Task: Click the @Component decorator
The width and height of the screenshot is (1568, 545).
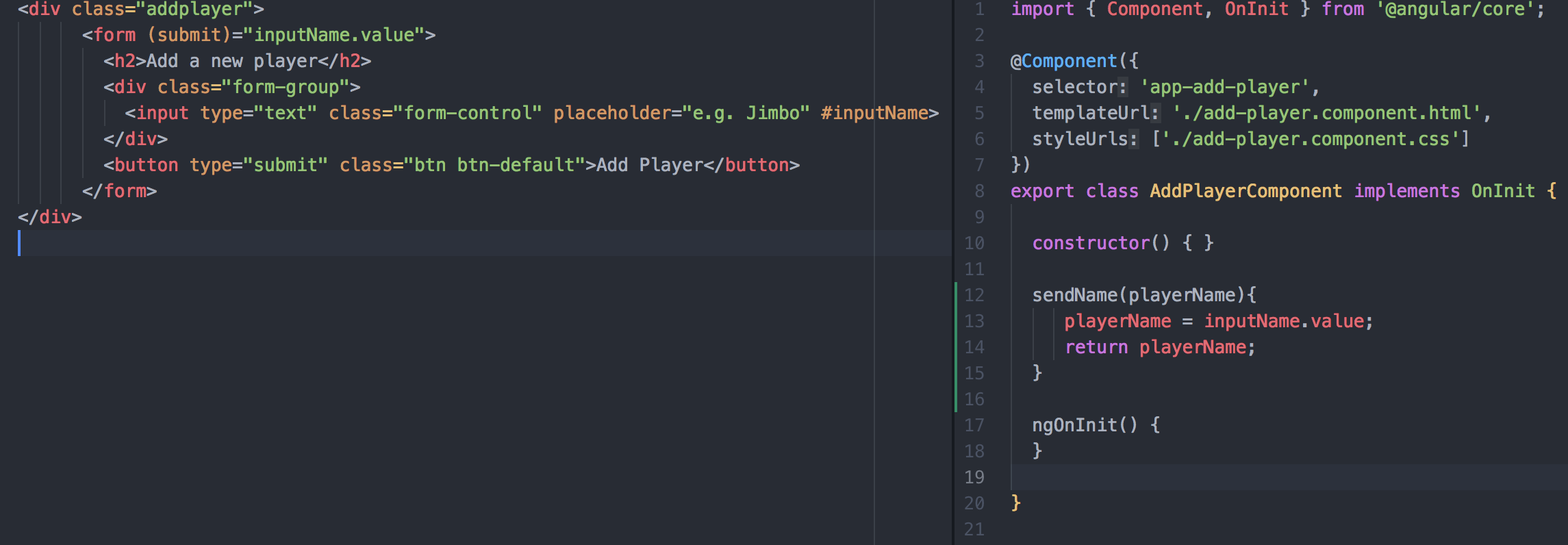Action: pyautogui.click(x=1063, y=61)
